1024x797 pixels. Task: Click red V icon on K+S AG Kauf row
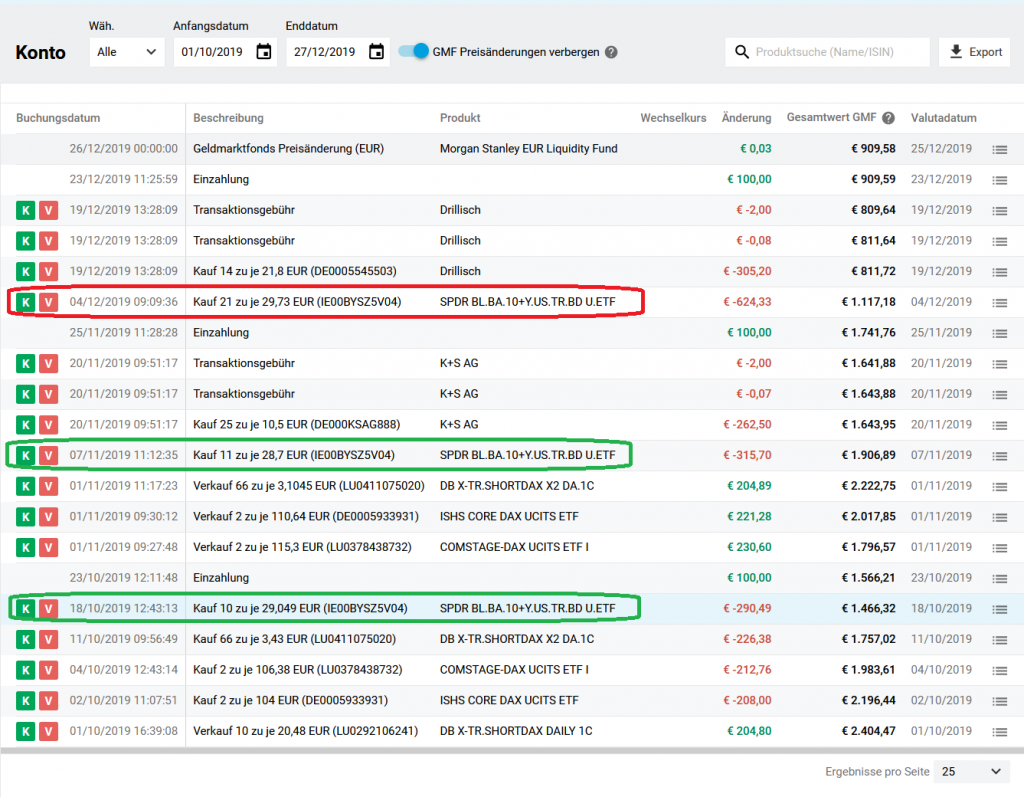coord(47,425)
